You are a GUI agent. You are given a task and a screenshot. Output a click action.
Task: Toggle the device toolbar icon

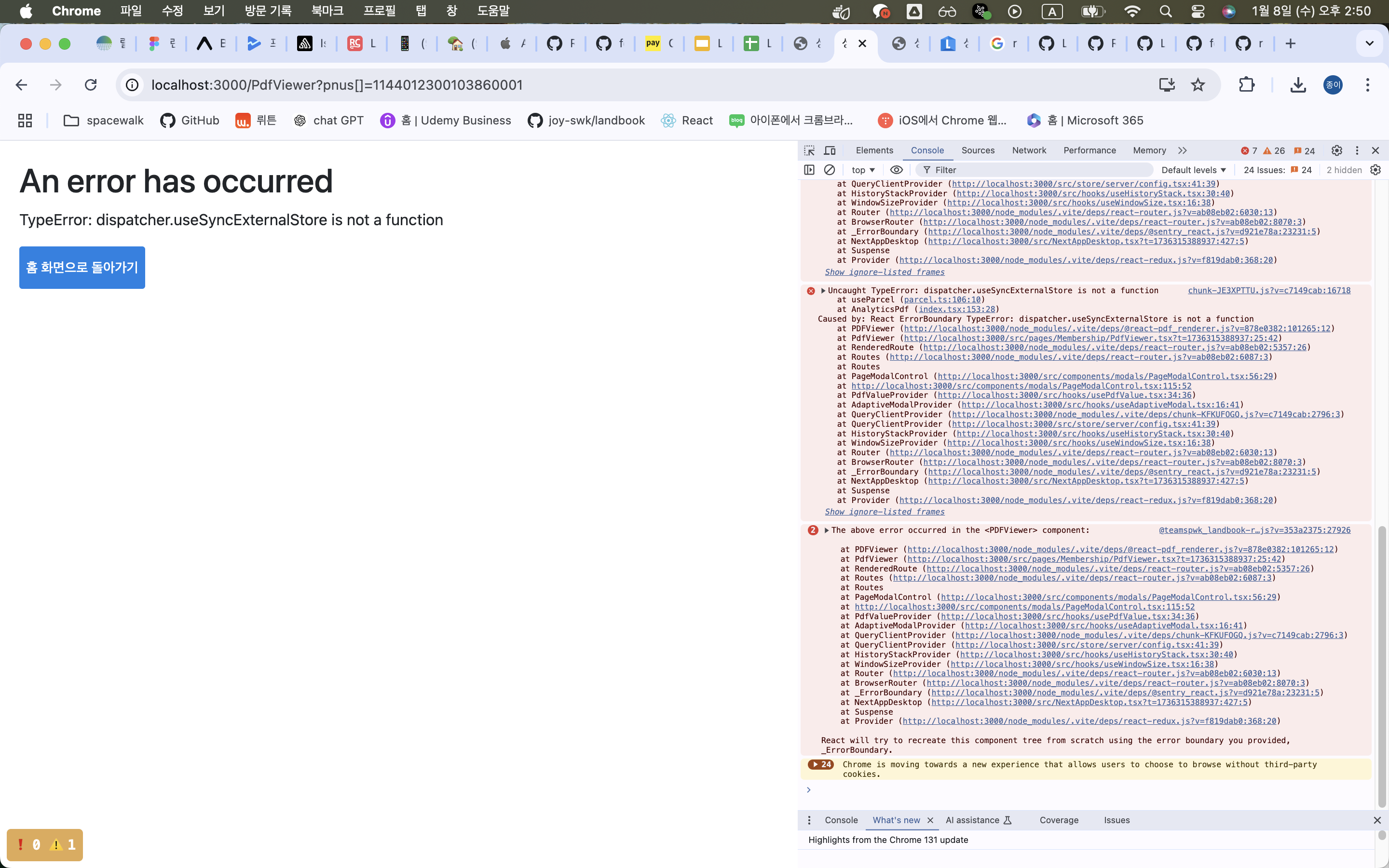[x=830, y=150]
